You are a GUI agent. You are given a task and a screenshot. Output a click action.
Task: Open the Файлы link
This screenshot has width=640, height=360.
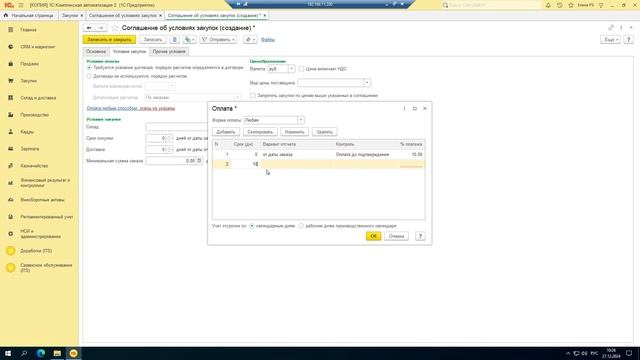pos(268,40)
